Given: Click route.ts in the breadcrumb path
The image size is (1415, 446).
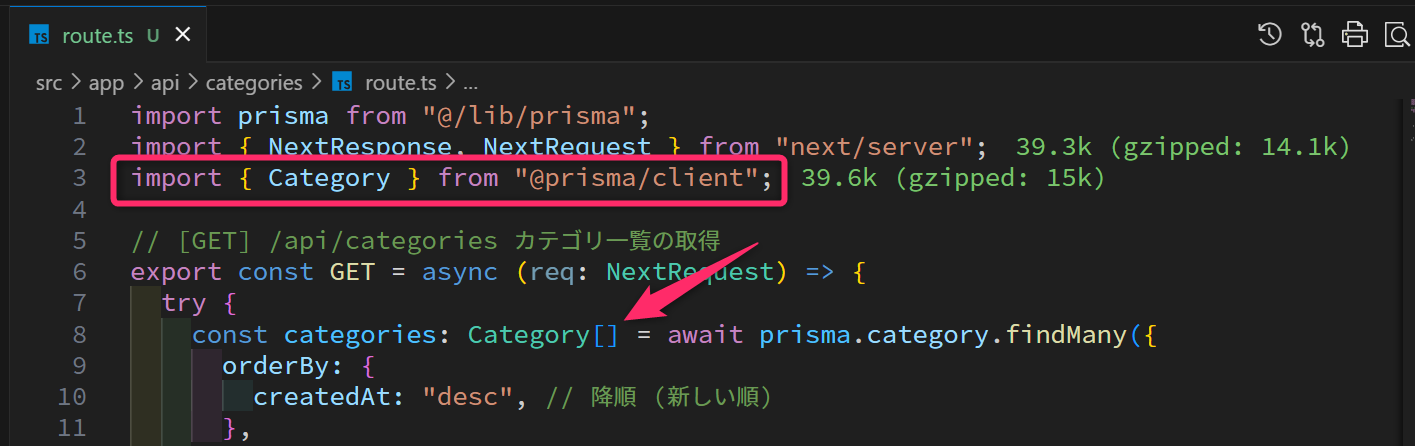Looking at the screenshot, I should click(x=401, y=82).
